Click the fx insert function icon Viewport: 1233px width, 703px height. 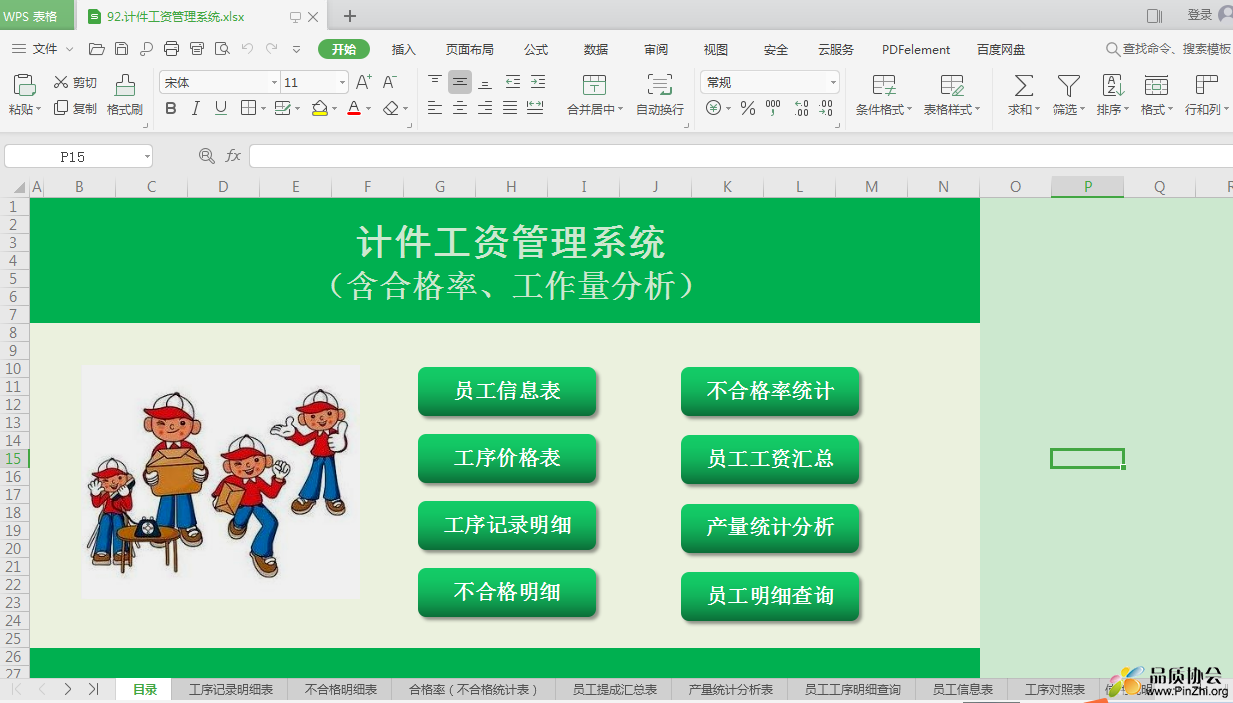[233, 156]
